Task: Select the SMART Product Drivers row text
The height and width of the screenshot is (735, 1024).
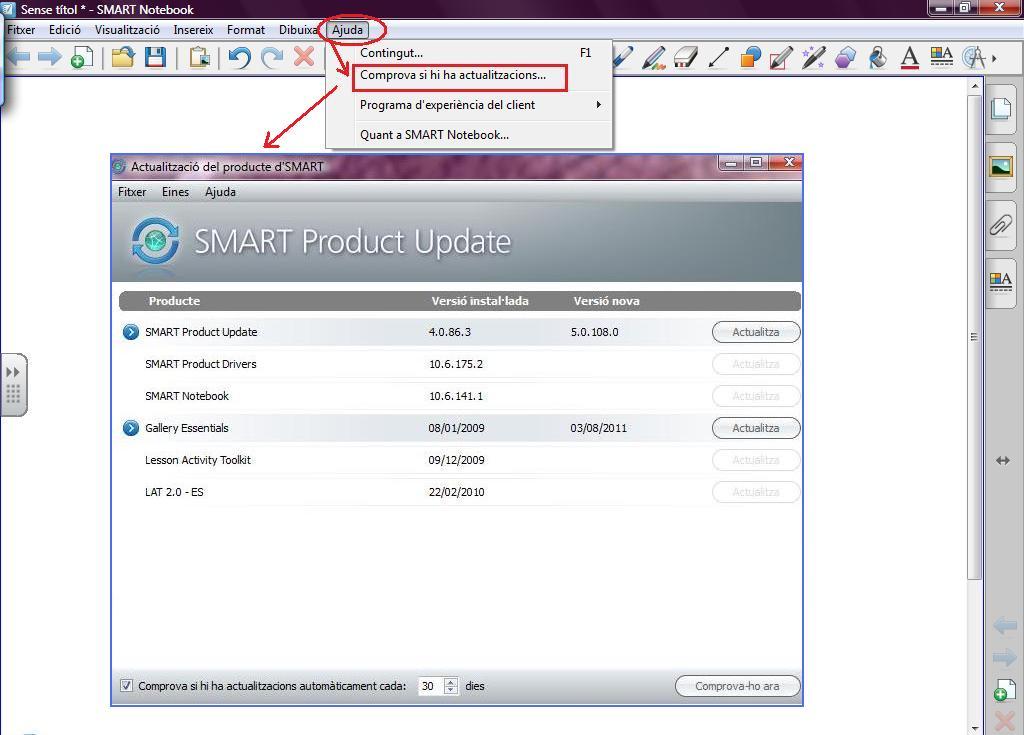Action: point(200,364)
